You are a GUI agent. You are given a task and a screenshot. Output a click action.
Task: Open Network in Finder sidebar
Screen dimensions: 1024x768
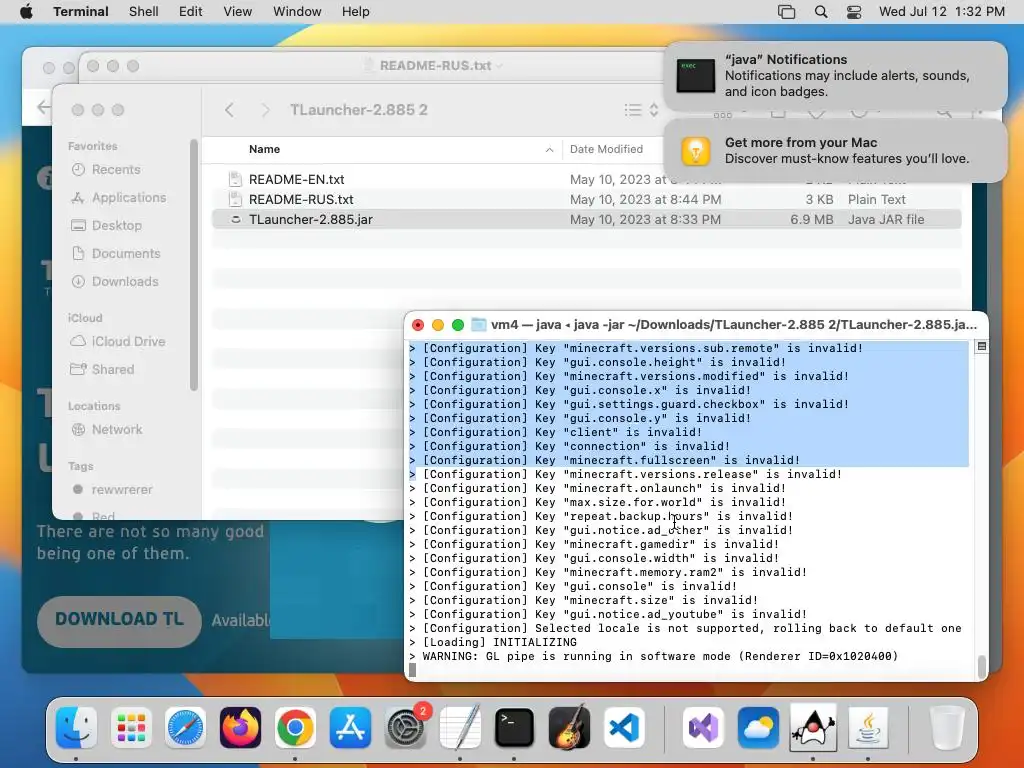117,429
